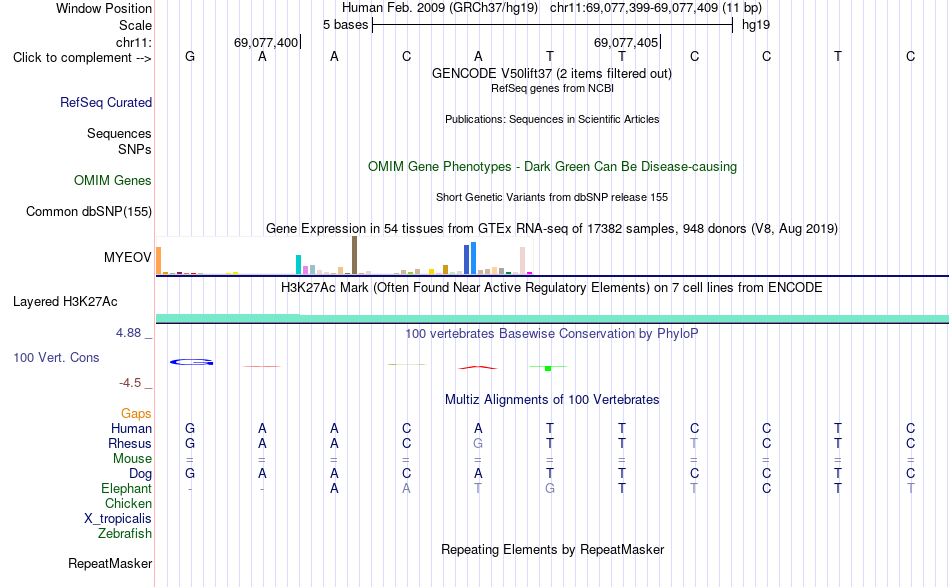This screenshot has height=587, width=950.
Task: Open 'RefSeq genes from NCBI' track title
Action: 553,88
